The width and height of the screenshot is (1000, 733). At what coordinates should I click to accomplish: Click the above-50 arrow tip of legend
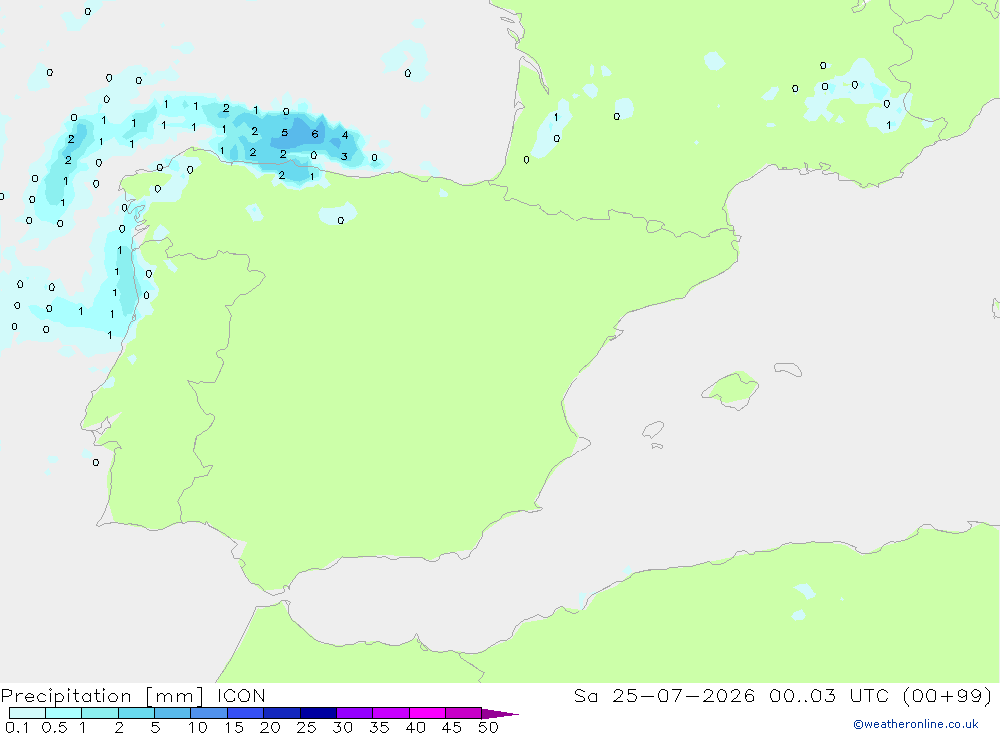point(500,713)
